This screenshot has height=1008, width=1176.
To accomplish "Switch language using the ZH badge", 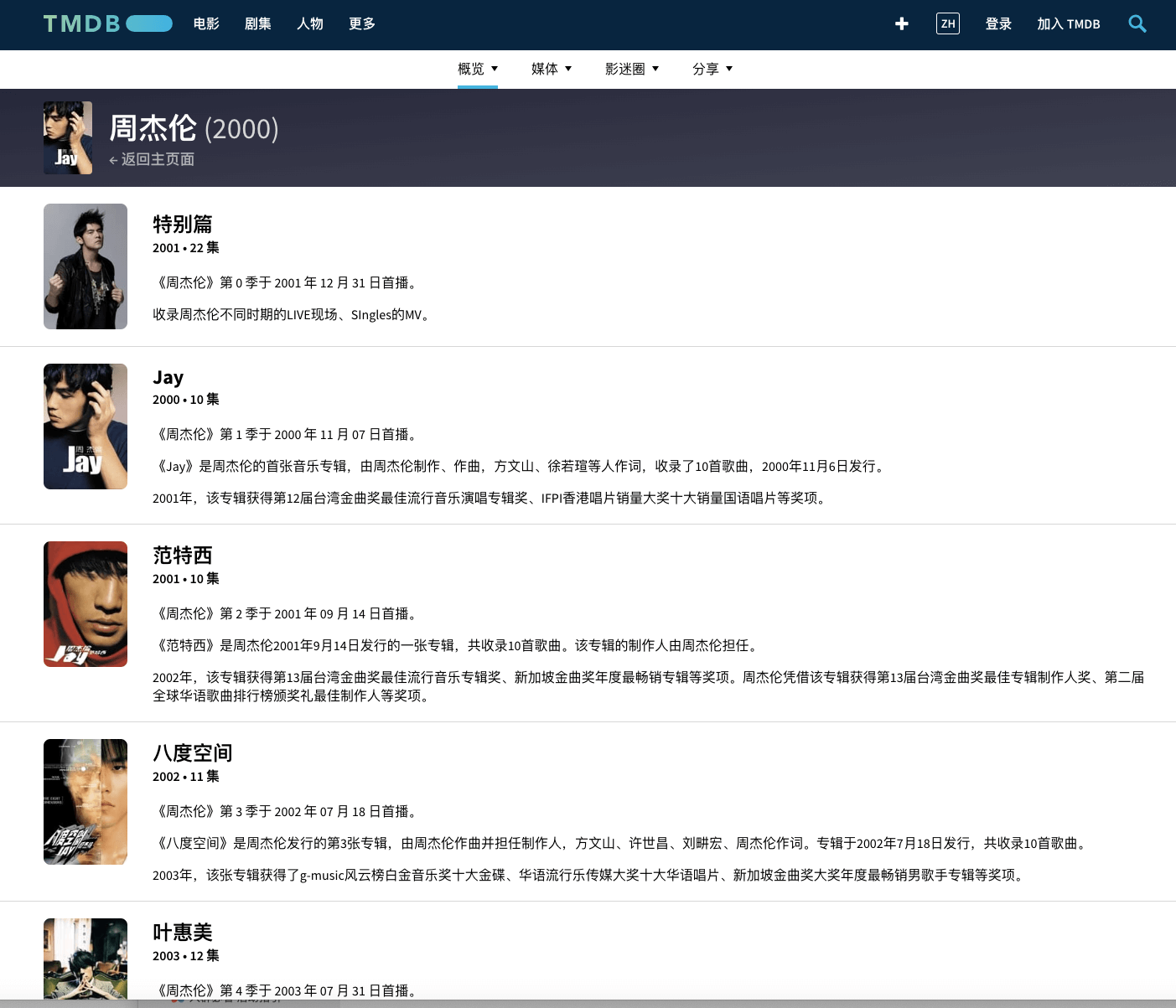I will (x=947, y=23).
